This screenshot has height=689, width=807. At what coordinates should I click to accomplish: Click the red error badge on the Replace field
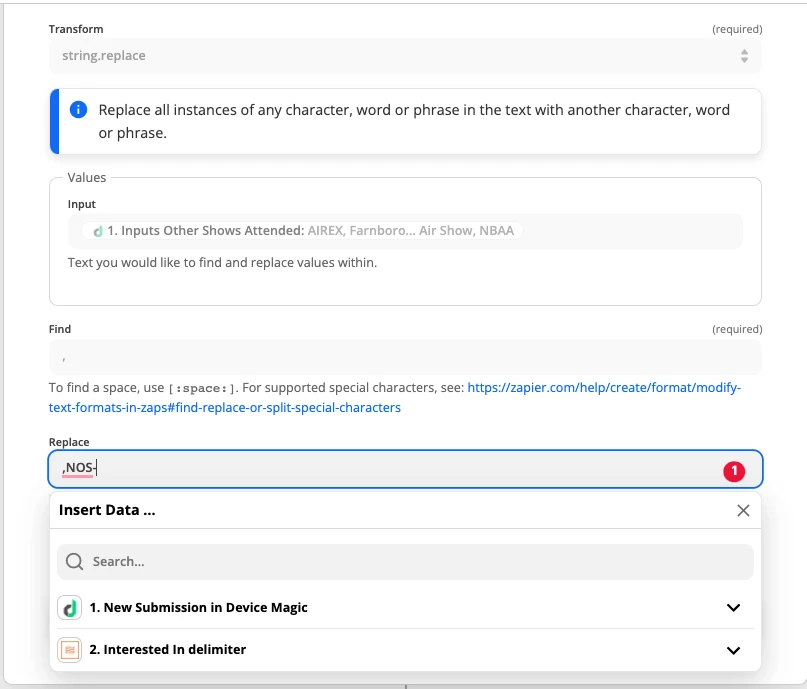click(735, 470)
